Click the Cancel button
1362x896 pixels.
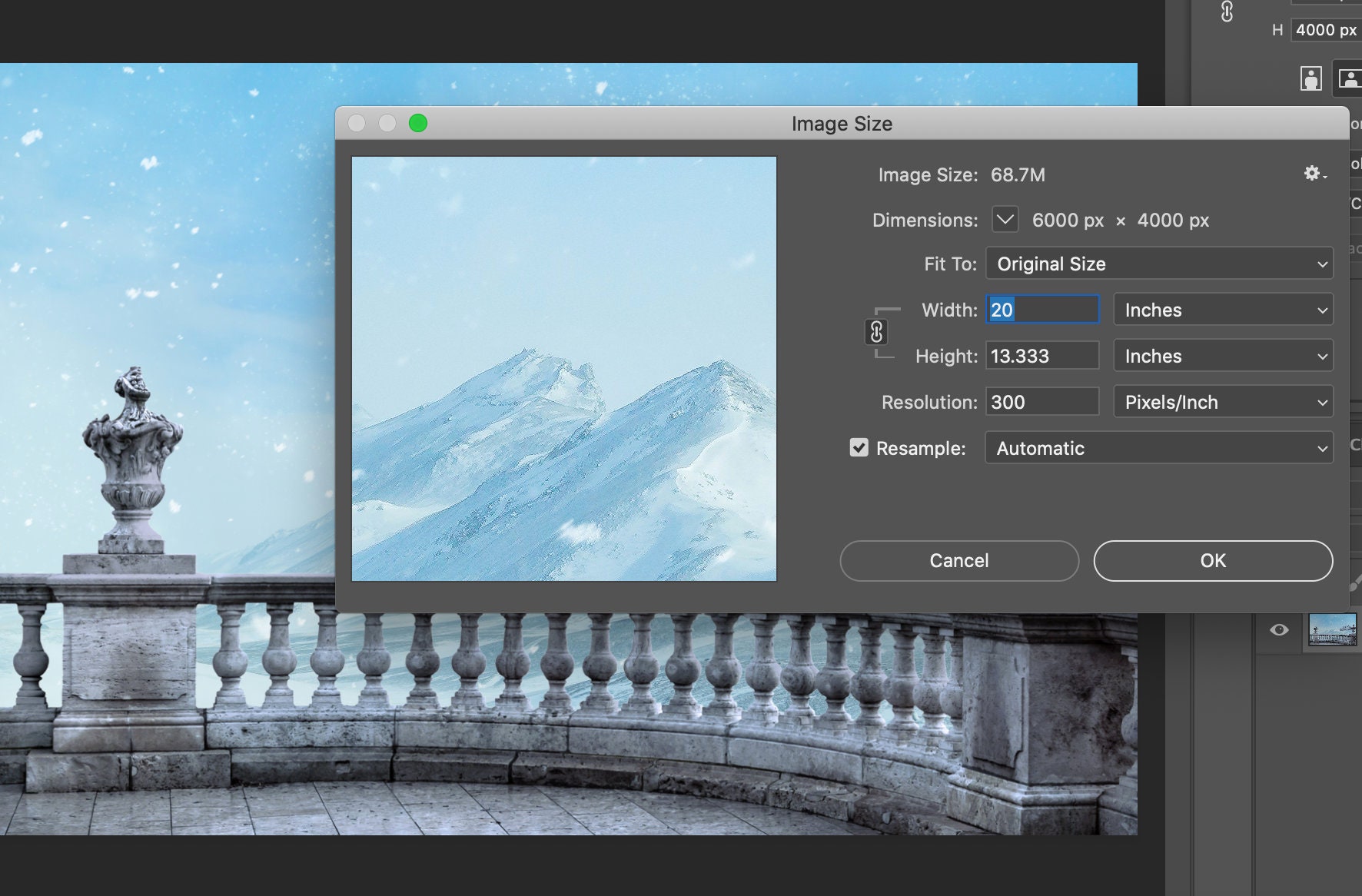tap(959, 560)
